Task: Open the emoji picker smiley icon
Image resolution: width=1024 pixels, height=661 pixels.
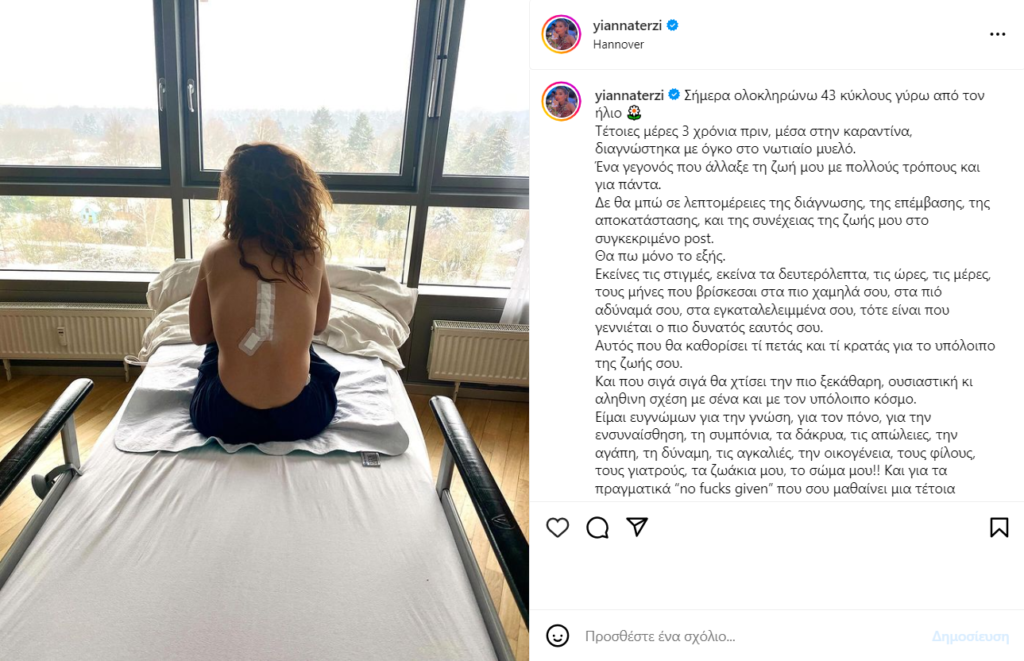Action: [x=557, y=636]
